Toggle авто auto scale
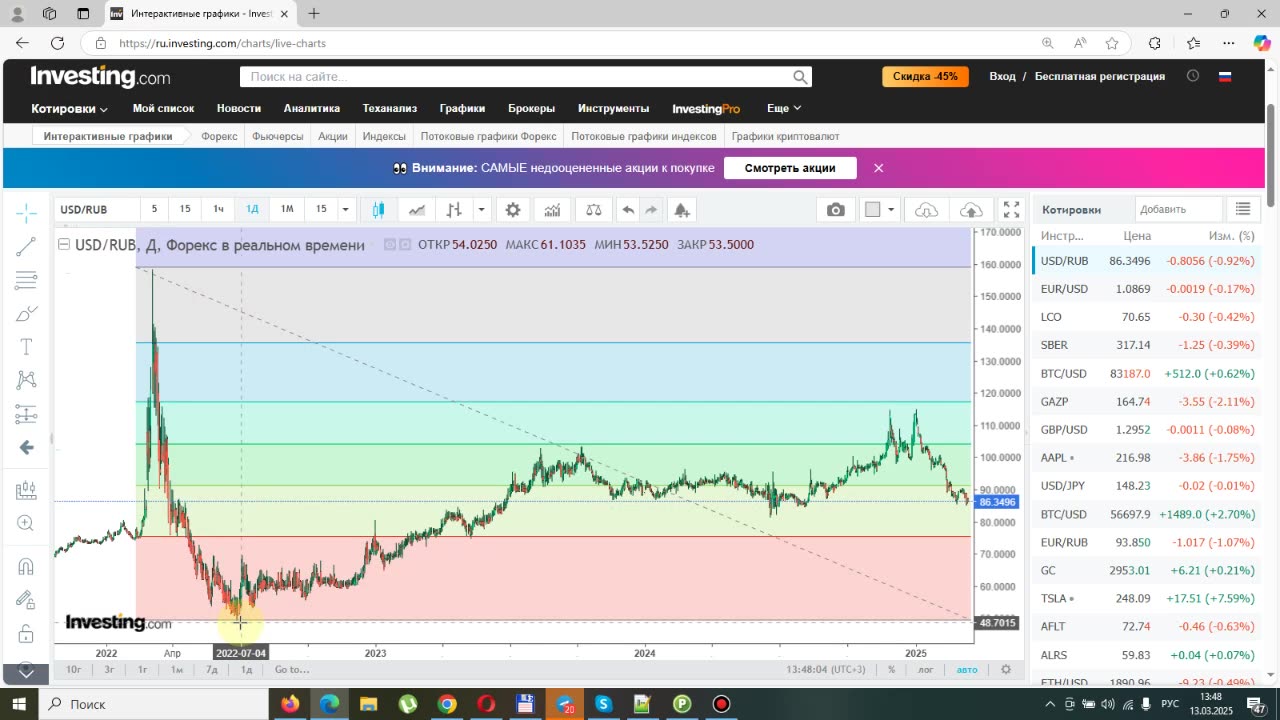This screenshot has height=720, width=1280. tap(966, 670)
